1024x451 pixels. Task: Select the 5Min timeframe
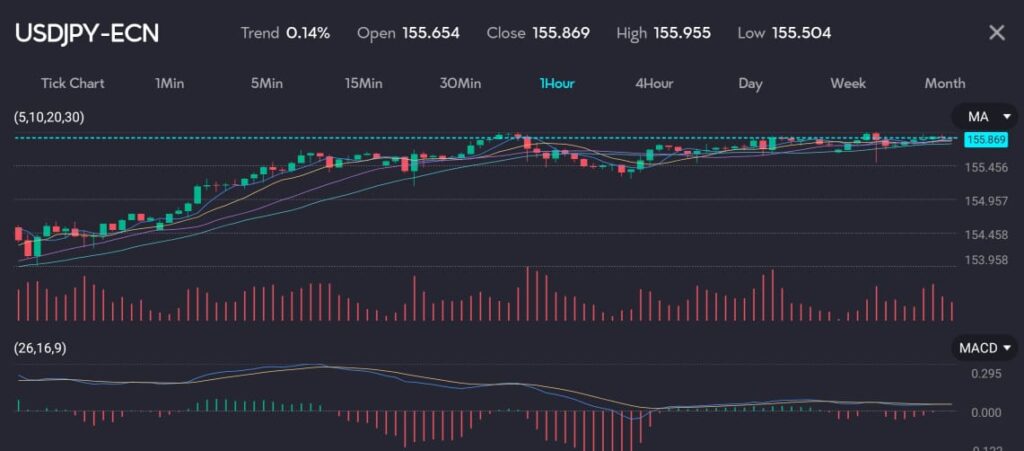(266, 83)
